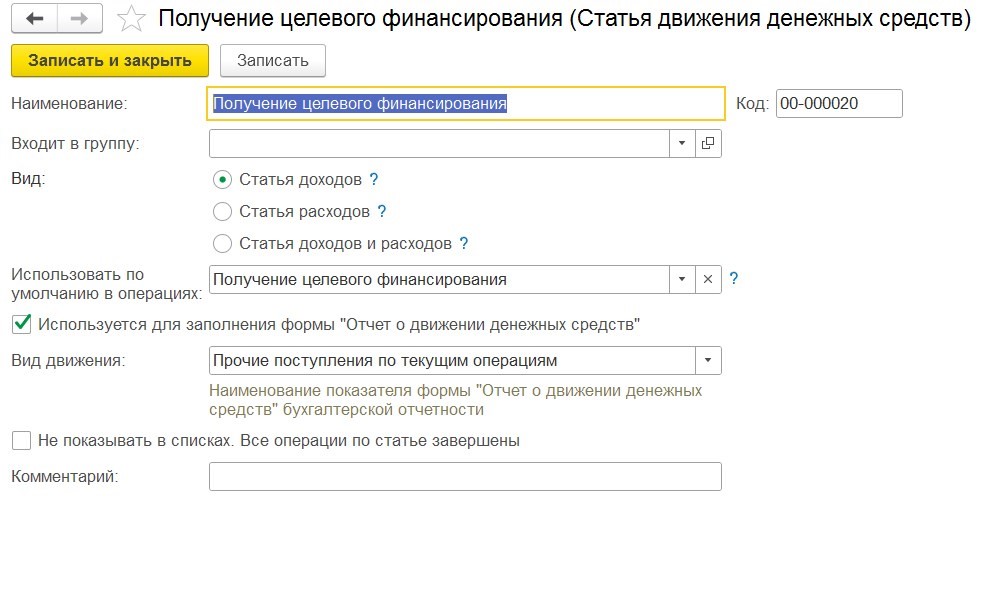Click the back navigation arrow
Image resolution: width=1000 pixels, height=598 pixels.
tap(34, 19)
